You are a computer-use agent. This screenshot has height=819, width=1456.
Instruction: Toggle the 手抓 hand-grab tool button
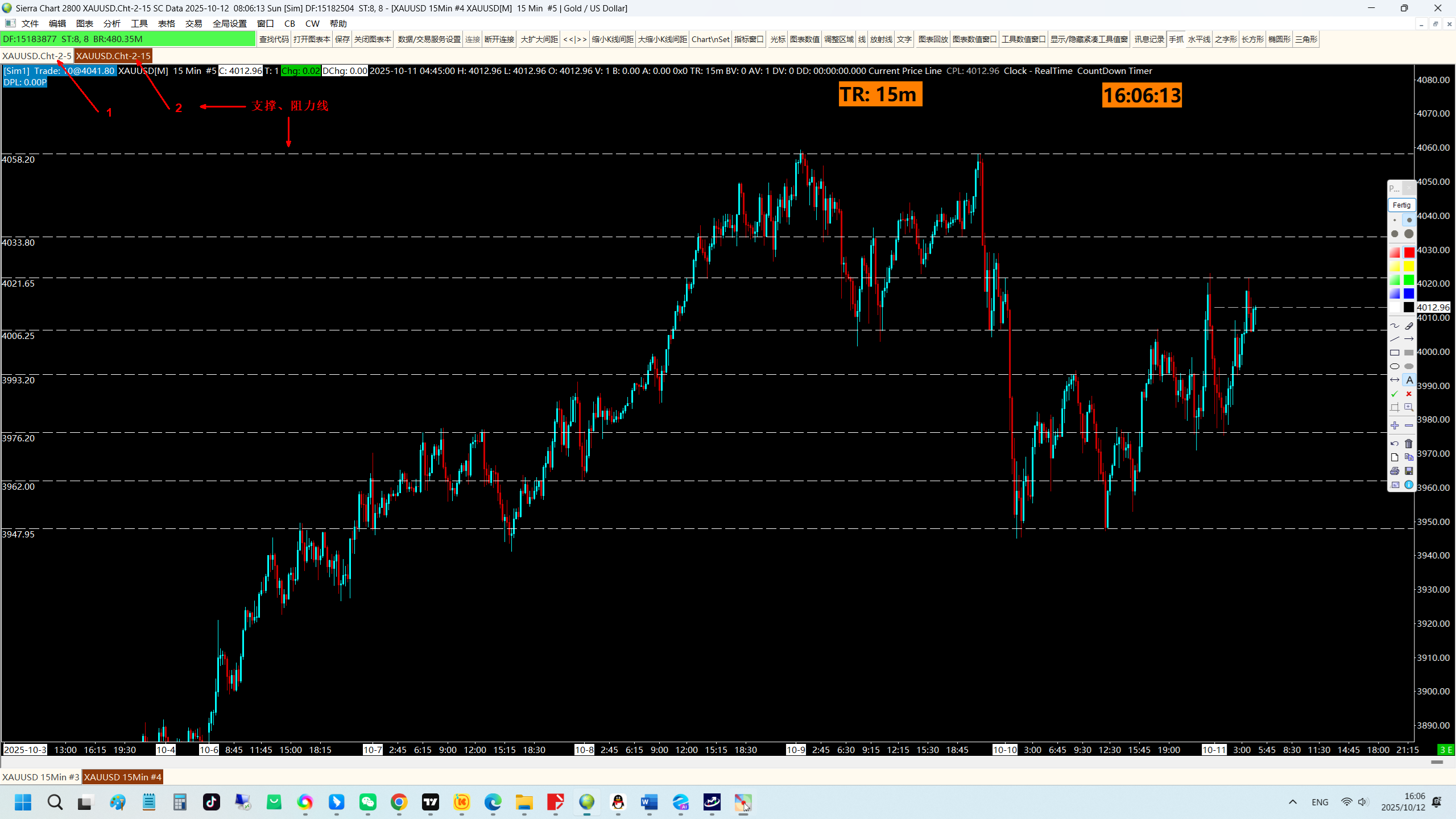[x=1176, y=39]
